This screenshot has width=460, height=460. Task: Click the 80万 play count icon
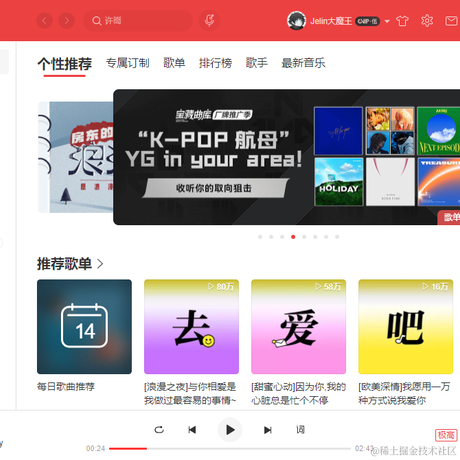tap(211, 286)
